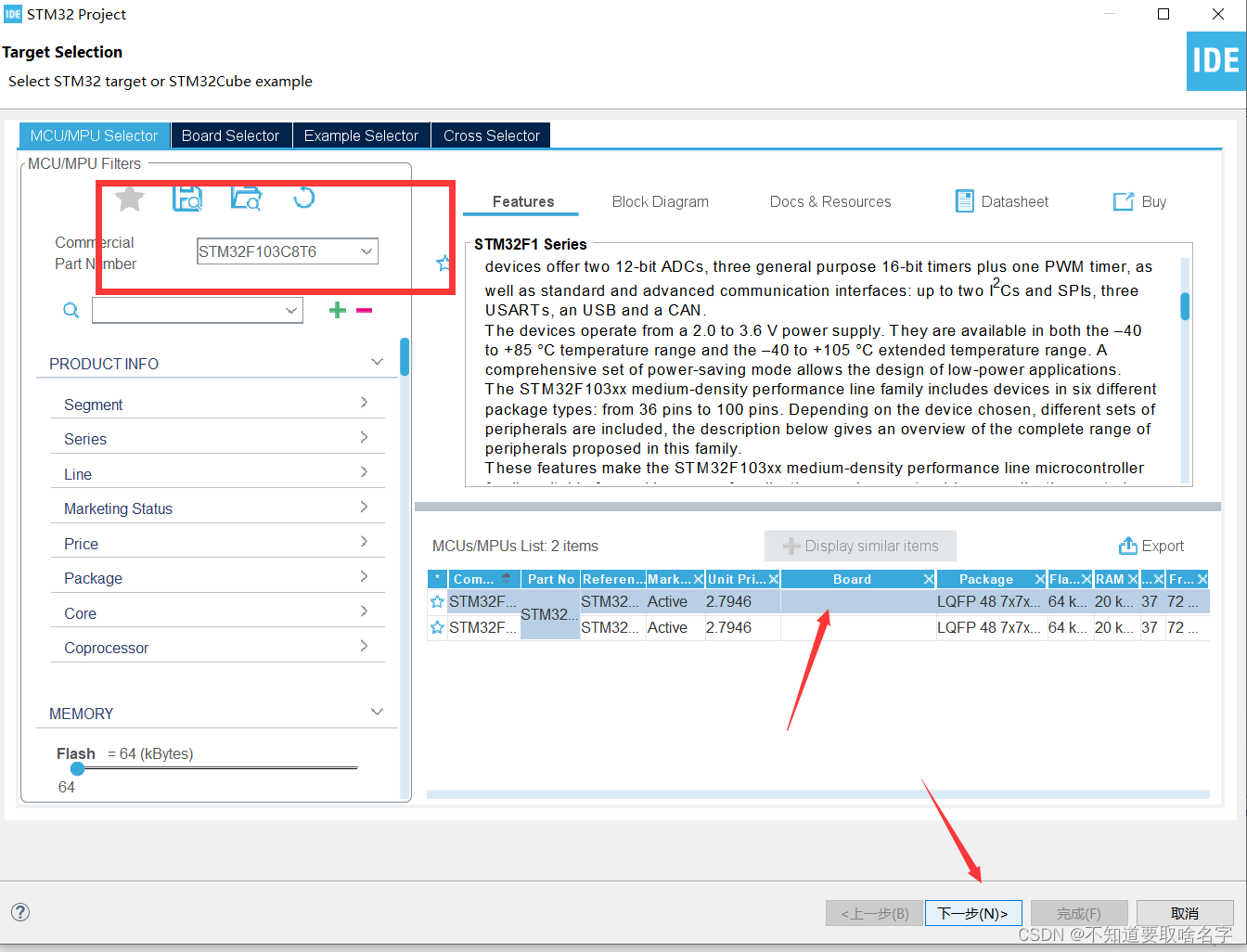Click the 取消 cancel button
The width and height of the screenshot is (1247, 952).
(1185, 913)
